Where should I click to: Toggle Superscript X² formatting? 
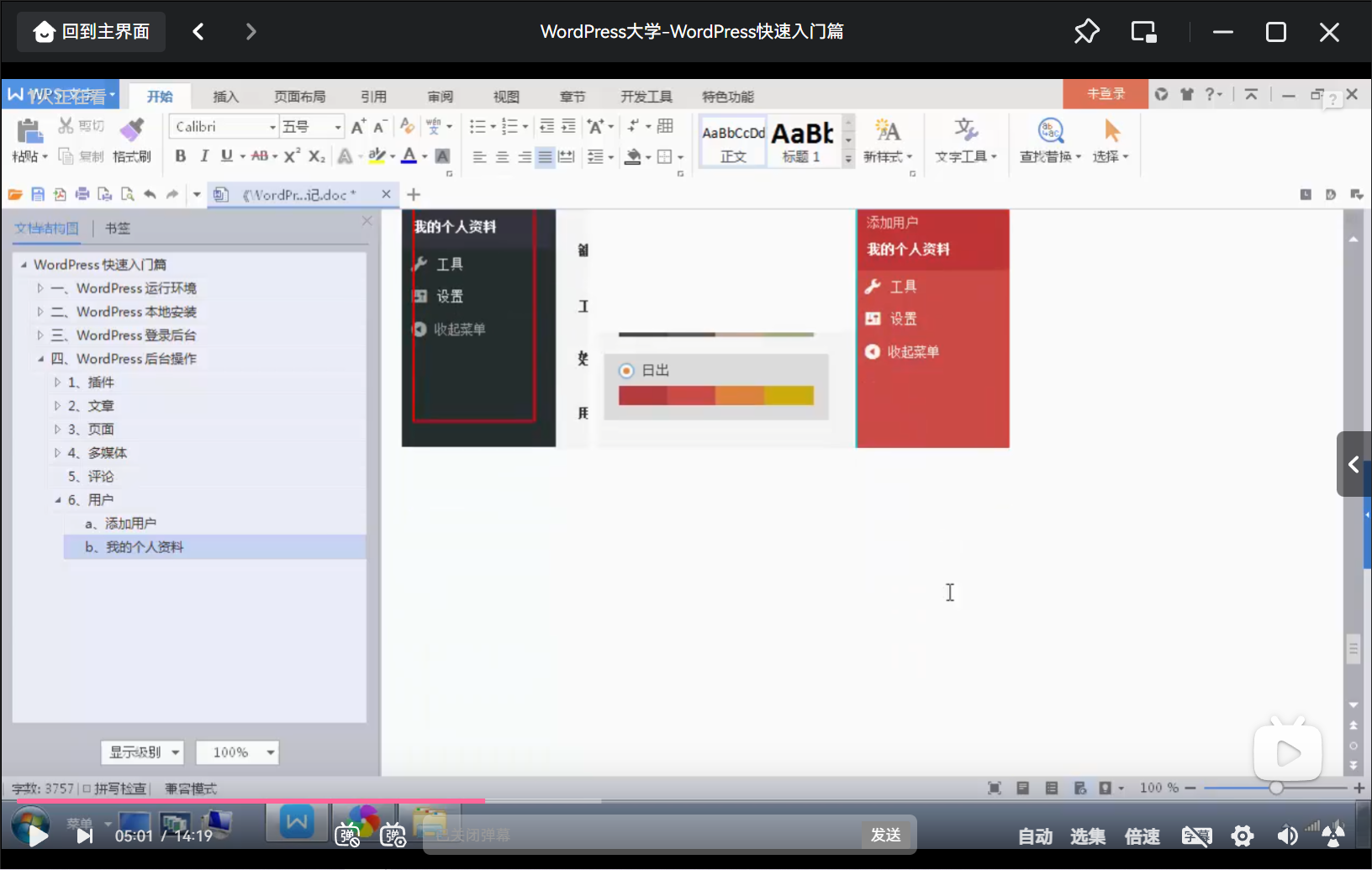[x=292, y=156]
